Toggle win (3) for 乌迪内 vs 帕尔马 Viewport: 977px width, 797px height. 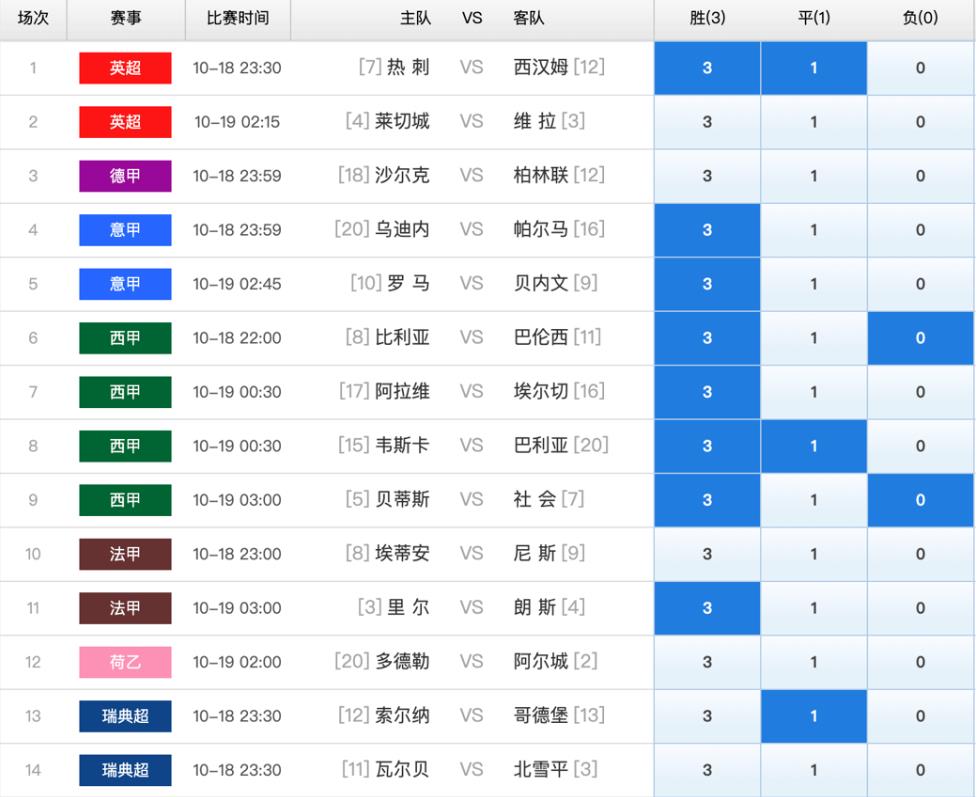tap(707, 230)
